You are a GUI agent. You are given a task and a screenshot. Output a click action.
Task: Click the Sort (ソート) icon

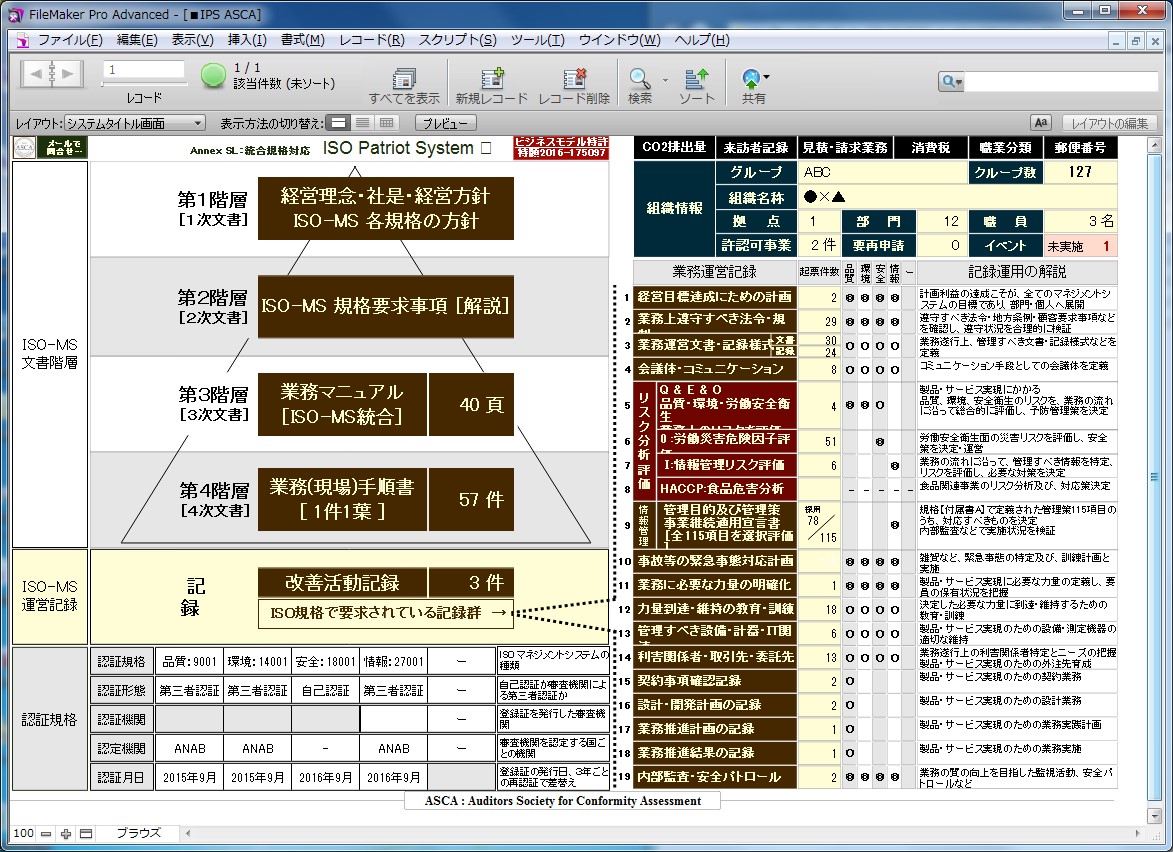pyautogui.click(x=696, y=79)
